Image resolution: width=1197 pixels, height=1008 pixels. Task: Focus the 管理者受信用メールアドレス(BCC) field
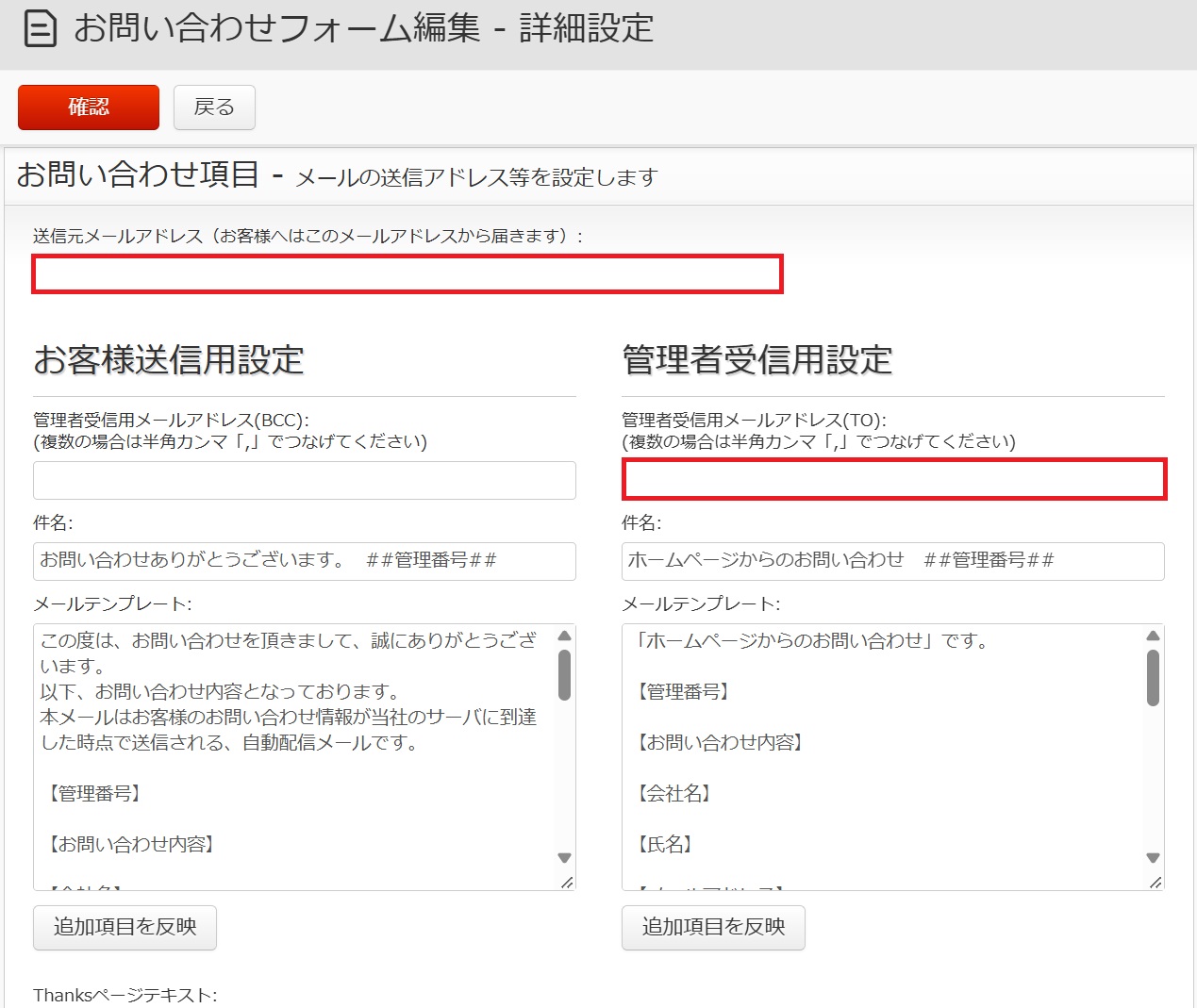tap(305, 481)
